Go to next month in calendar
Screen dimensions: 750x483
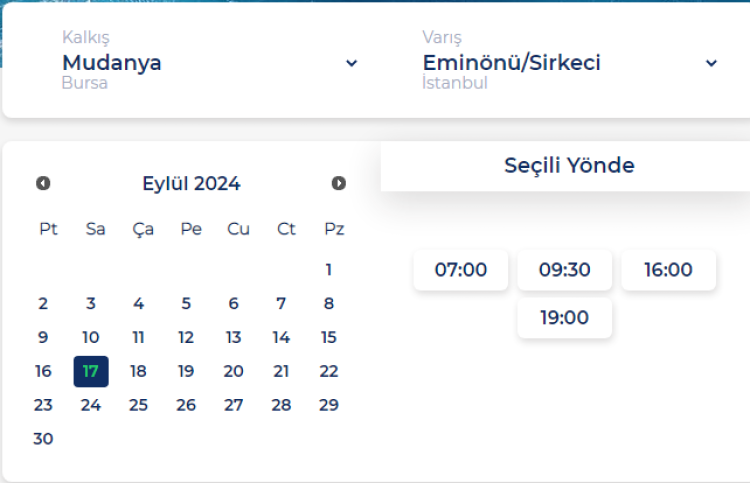tap(339, 183)
